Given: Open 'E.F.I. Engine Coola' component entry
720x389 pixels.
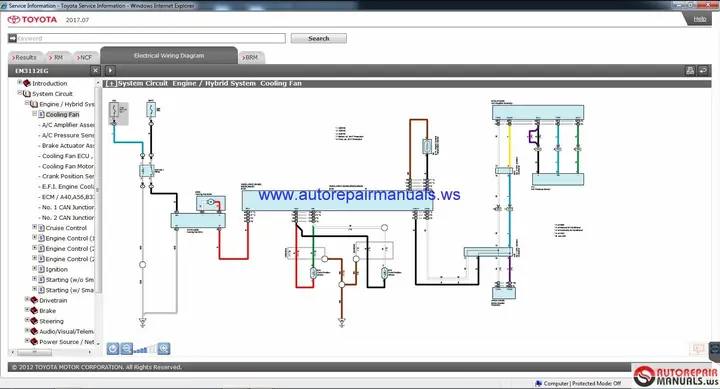Looking at the screenshot, I should [x=68, y=186].
